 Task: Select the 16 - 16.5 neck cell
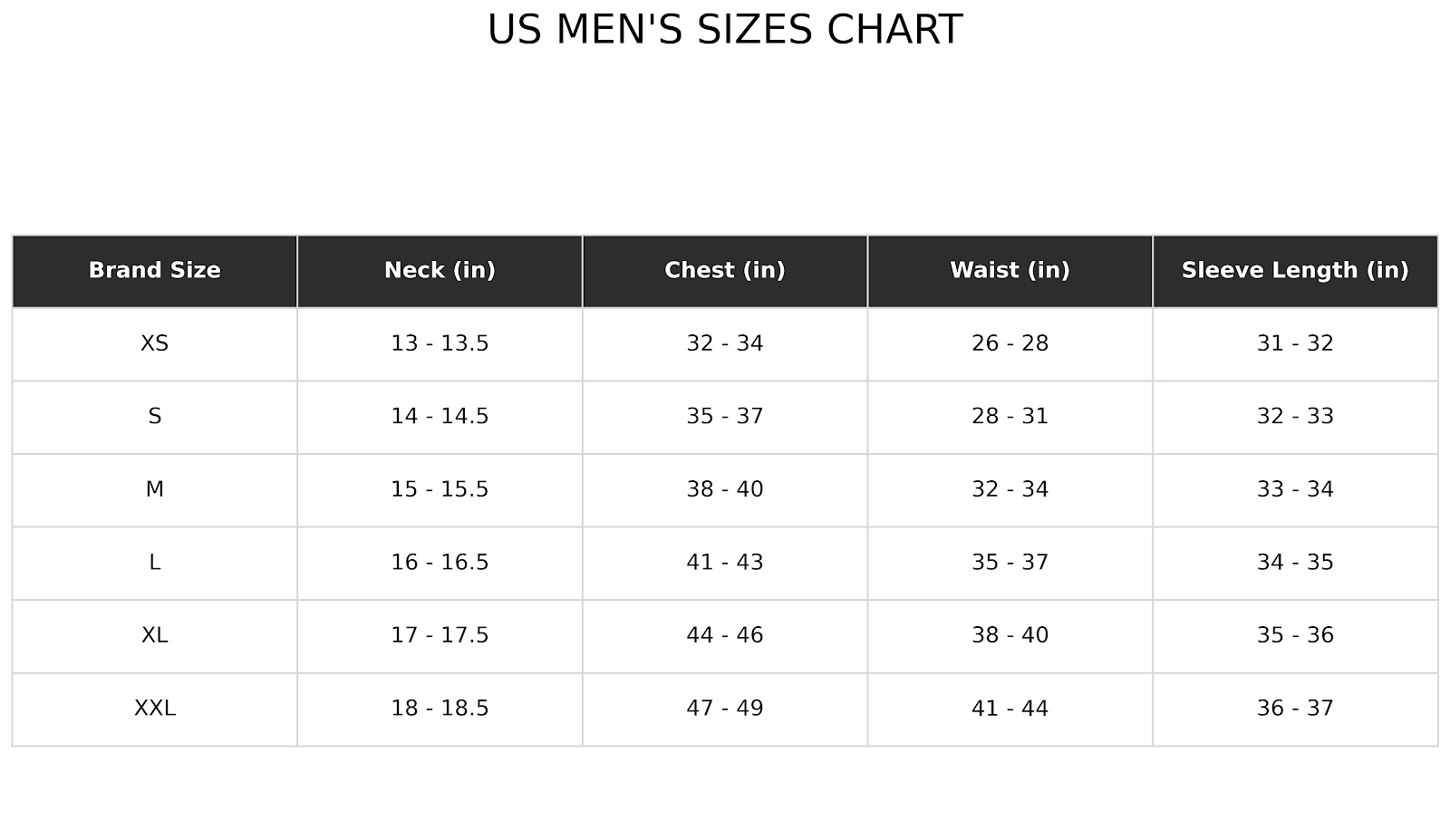click(440, 563)
